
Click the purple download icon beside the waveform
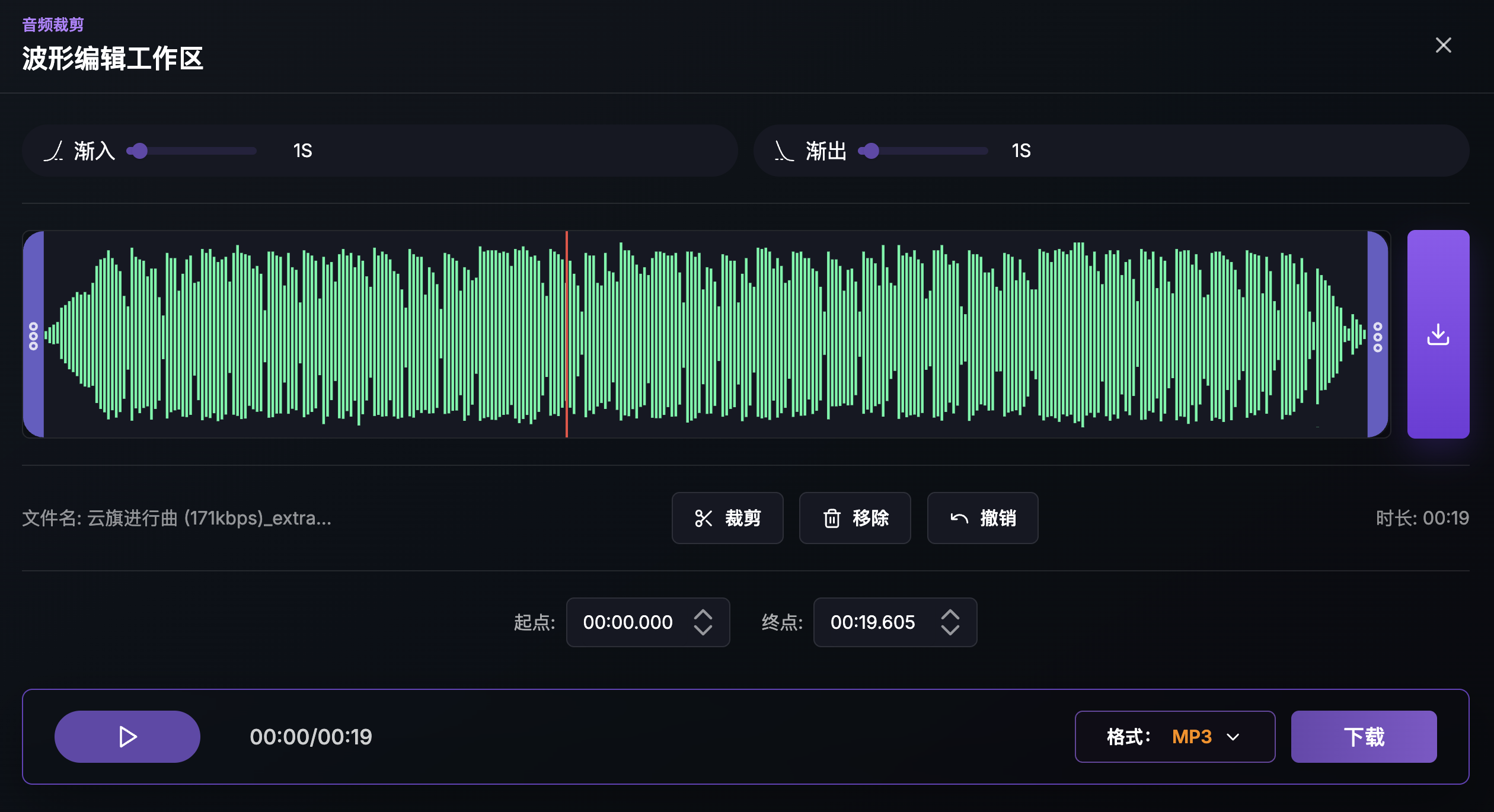[1438, 334]
